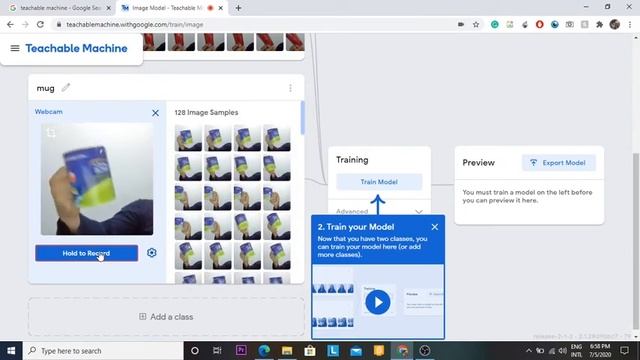Click the camera permission icon in address bar
This screenshot has width=640, height=360.
(461, 24)
